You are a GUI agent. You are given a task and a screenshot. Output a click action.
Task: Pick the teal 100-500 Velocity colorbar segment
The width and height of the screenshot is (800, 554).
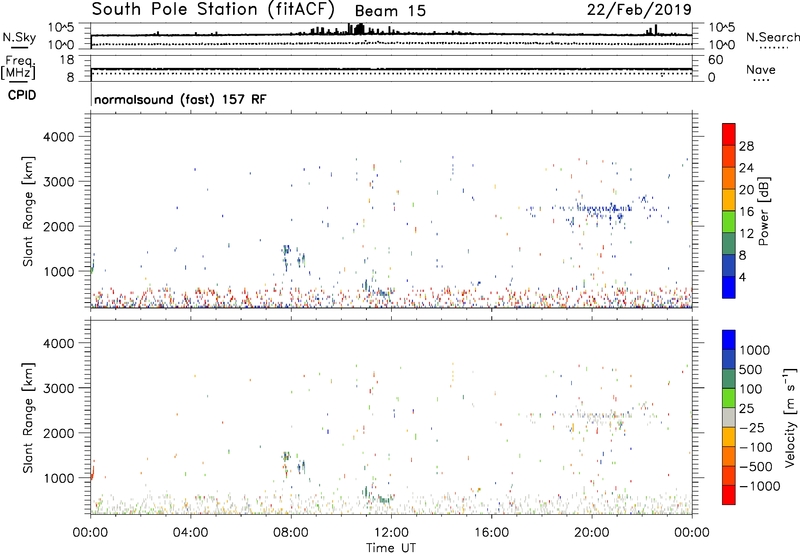pyautogui.click(x=729, y=379)
